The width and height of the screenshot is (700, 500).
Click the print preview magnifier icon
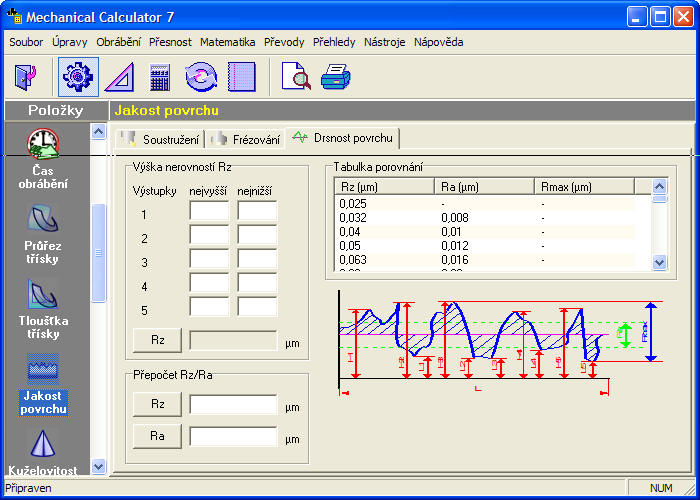pyautogui.click(x=296, y=77)
